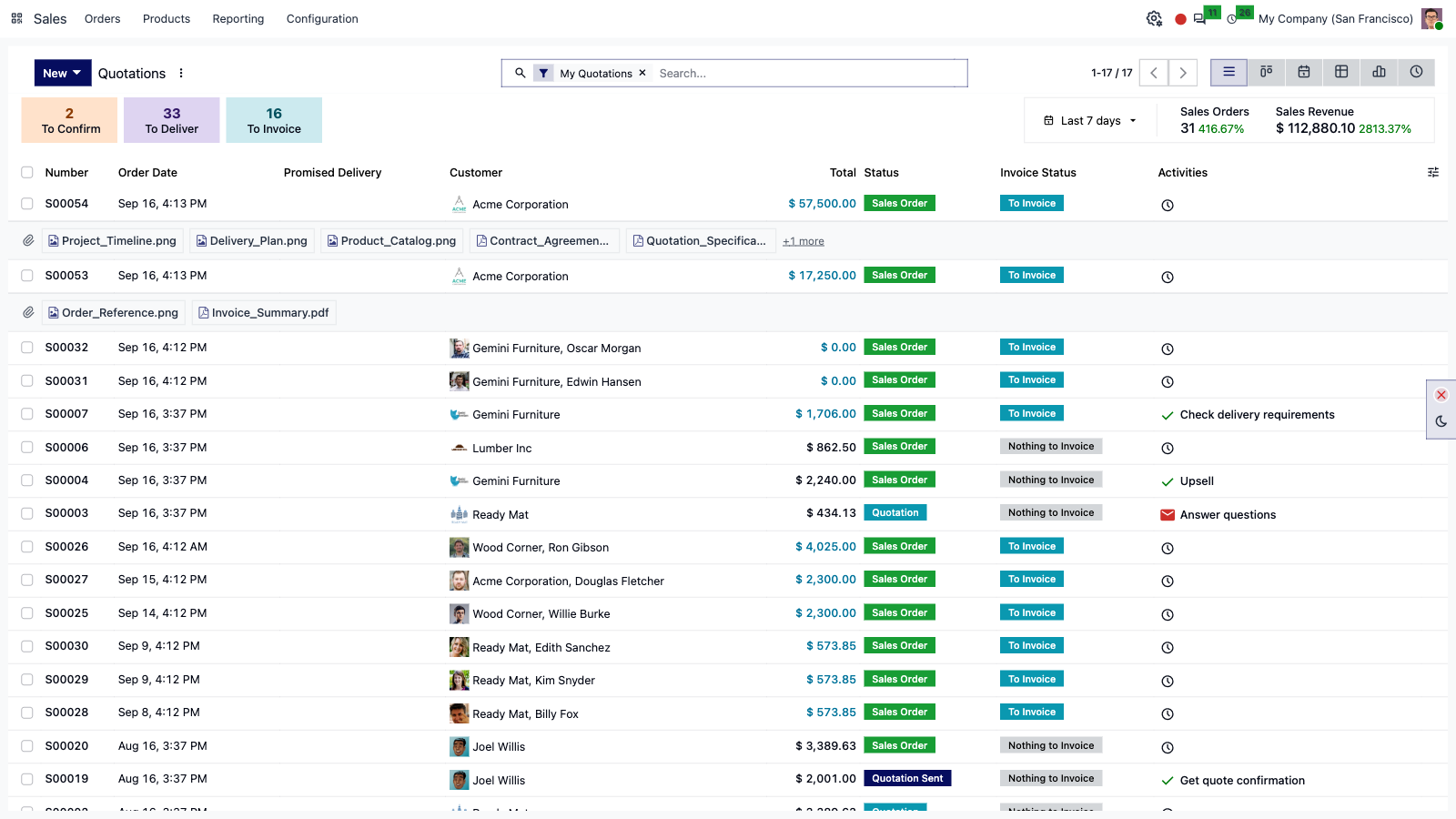The width and height of the screenshot is (1456, 819).
Task: Tick the checkbox for order S00054
Action: point(27,204)
